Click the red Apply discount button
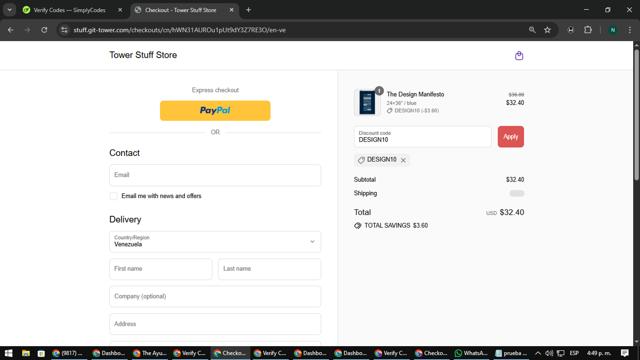Screen dimensions: 640x360 (511, 137)
